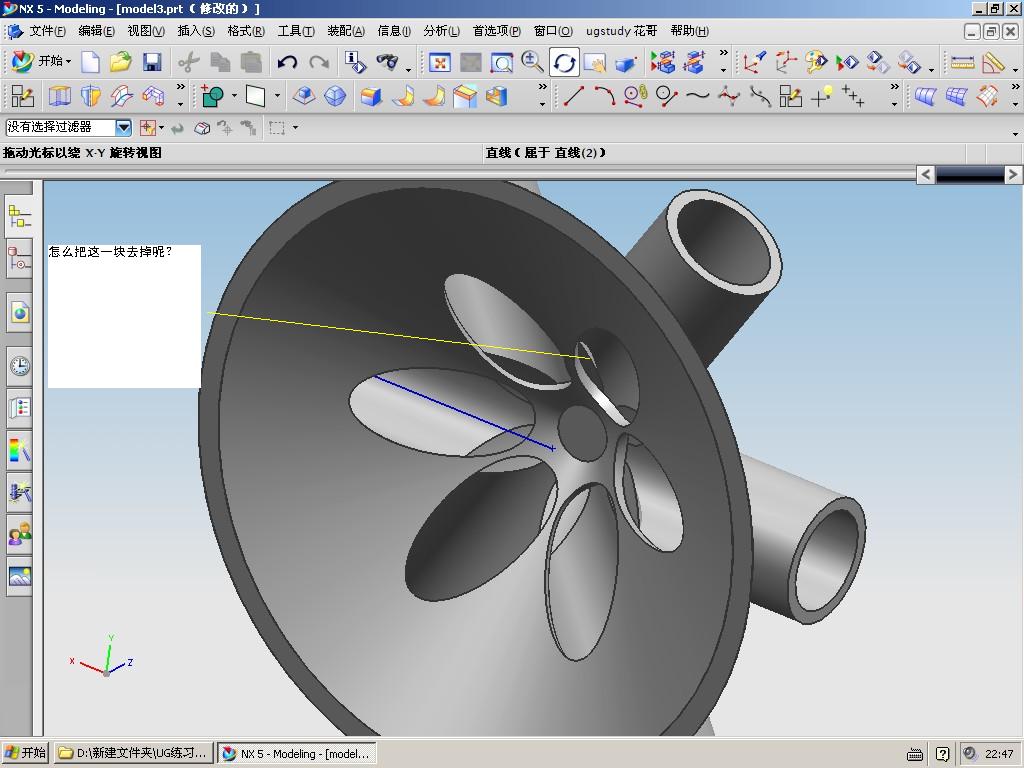Expand curve toolbar overflow chevron

(895, 87)
